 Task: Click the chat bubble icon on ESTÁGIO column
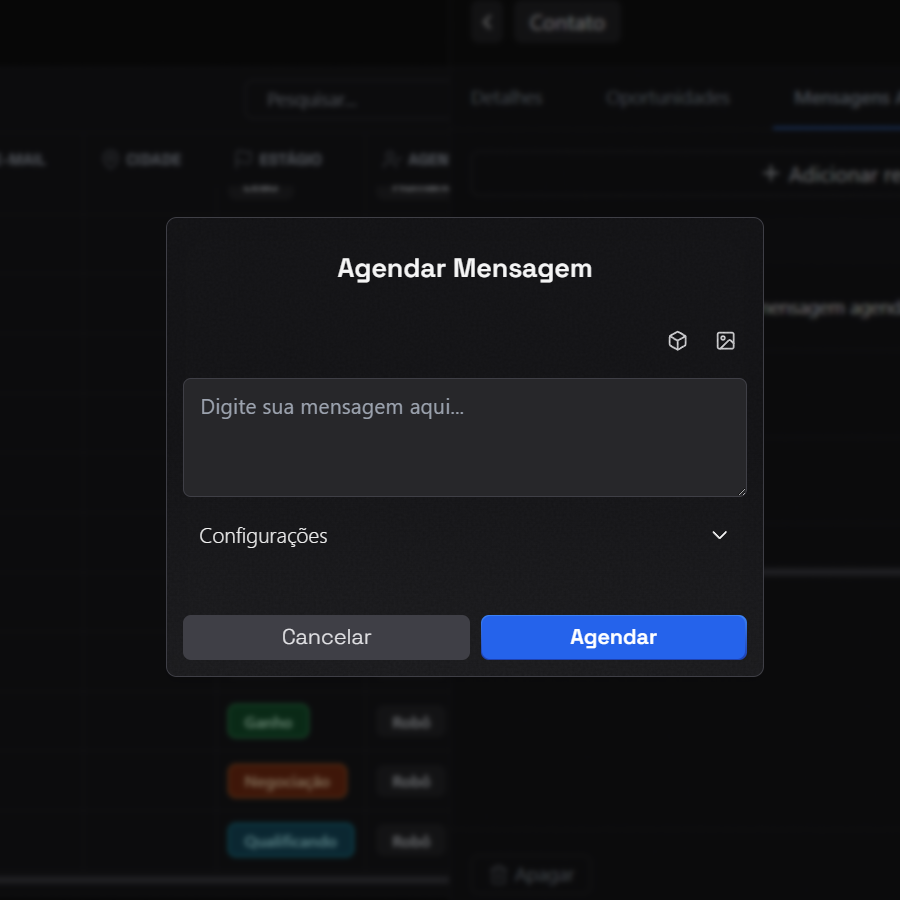[x=240, y=159]
